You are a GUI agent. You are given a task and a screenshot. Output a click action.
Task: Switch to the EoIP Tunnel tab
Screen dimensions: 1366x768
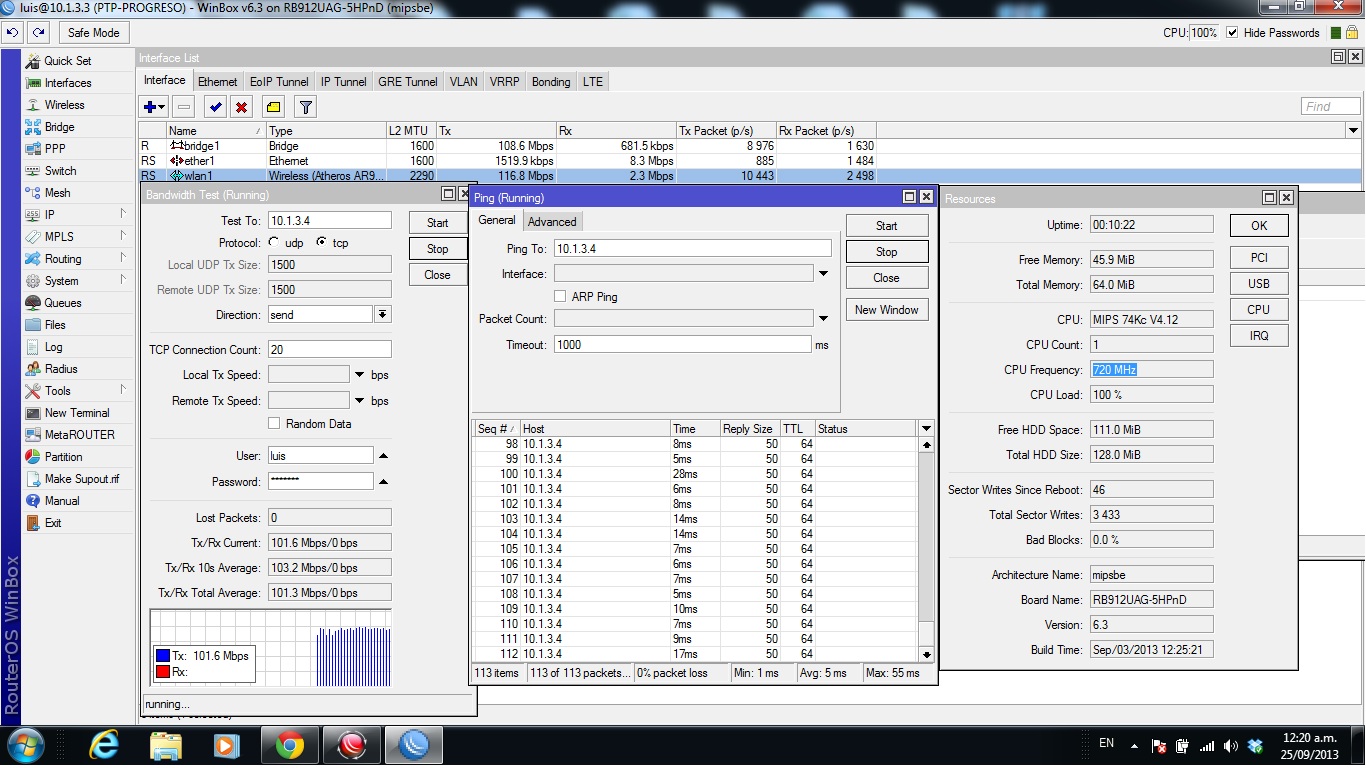[279, 82]
